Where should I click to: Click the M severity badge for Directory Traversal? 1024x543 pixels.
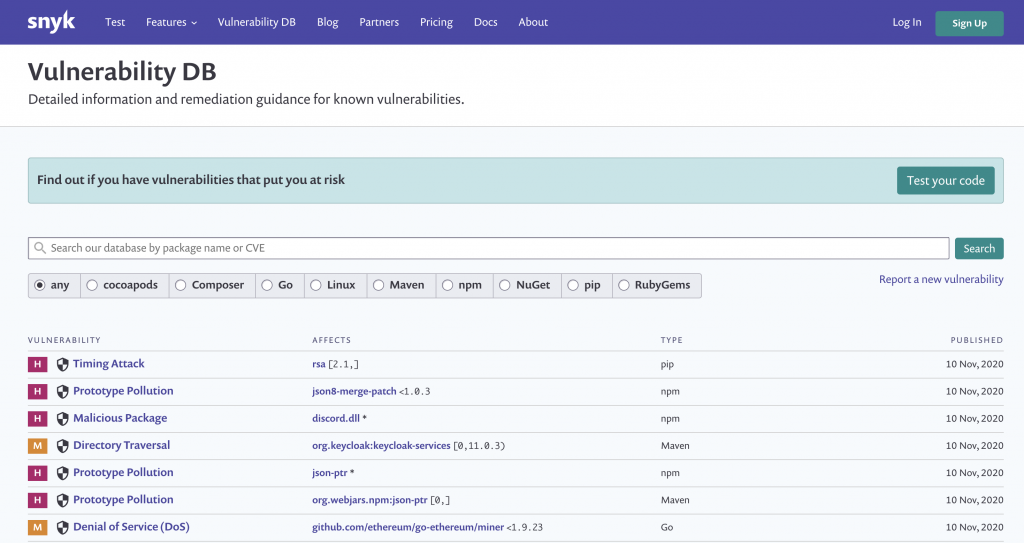[37, 446]
